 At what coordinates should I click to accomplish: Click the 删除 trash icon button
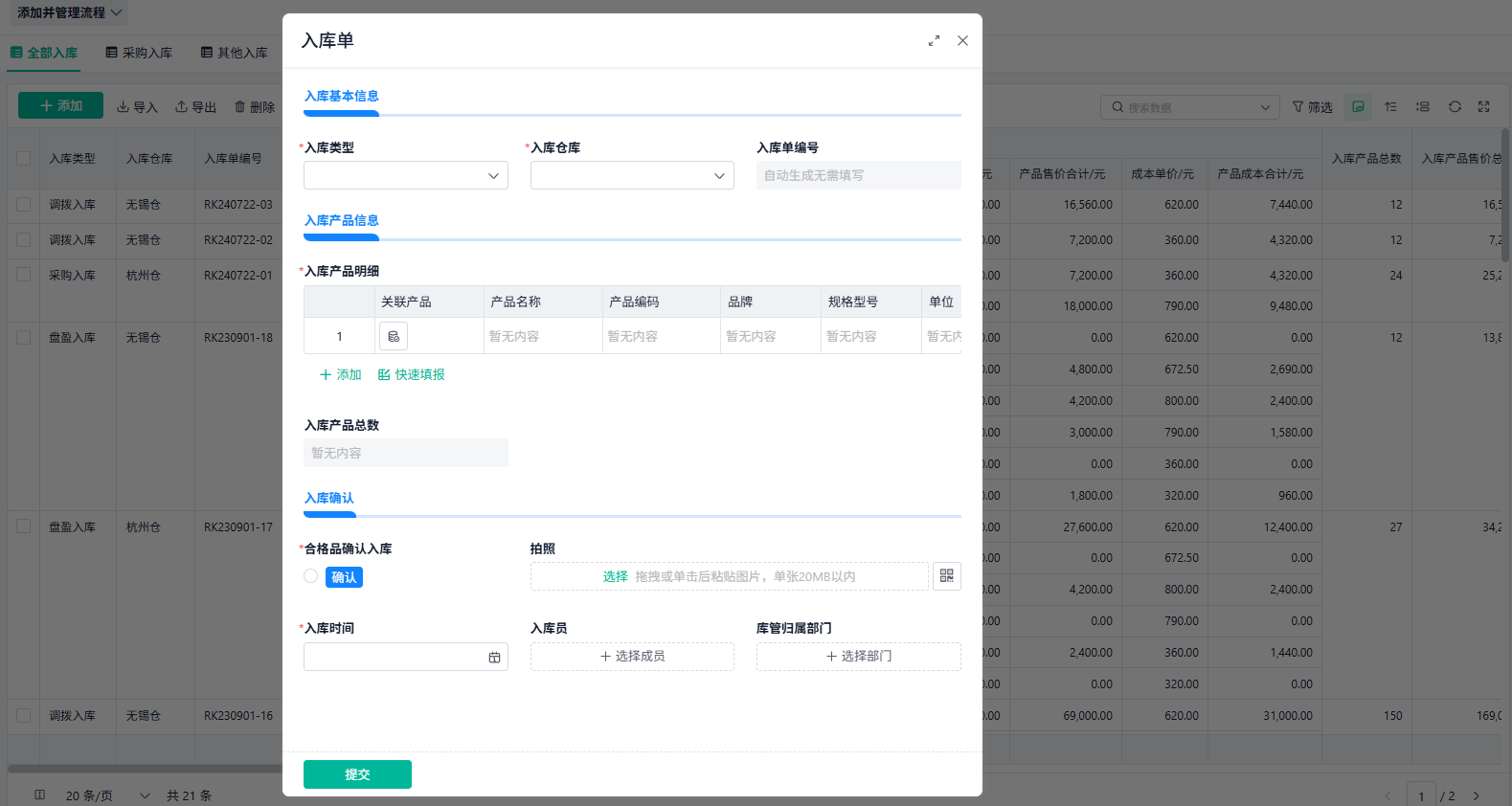tap(255, 107)
